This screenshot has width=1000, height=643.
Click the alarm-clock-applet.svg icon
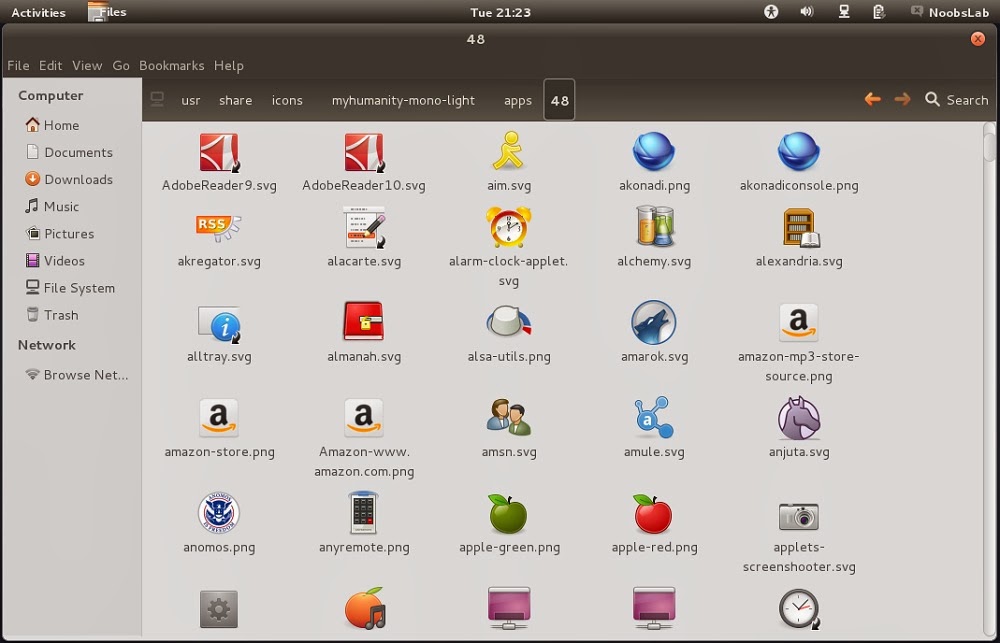(x=508, y=226)
